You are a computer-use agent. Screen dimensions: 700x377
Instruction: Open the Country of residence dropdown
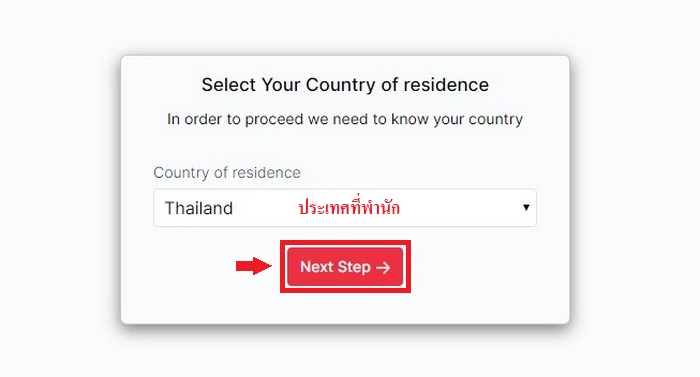click(x=345, y=208)
